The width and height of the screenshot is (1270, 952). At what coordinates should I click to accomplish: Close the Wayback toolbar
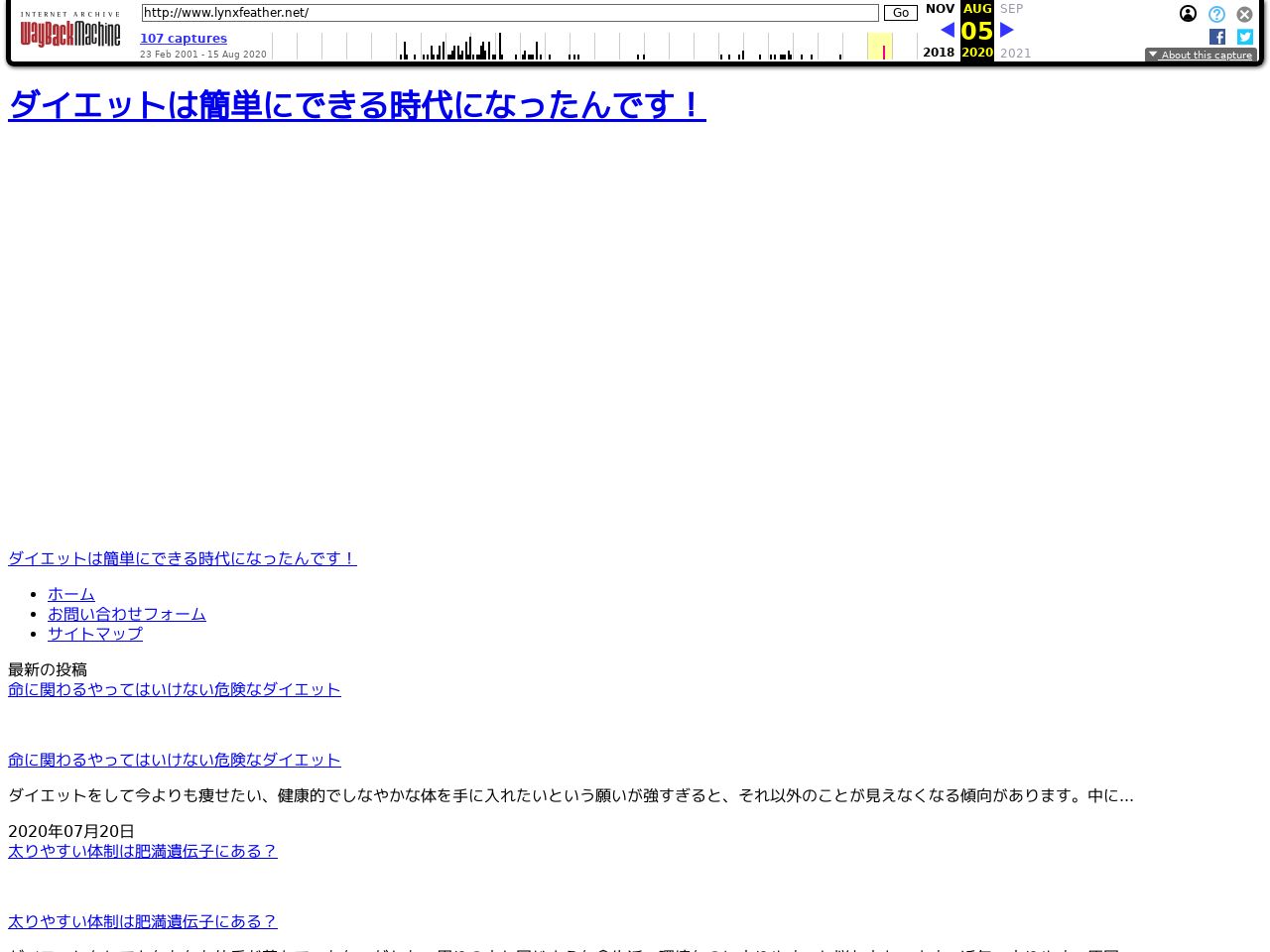(x=1244, y=14)
